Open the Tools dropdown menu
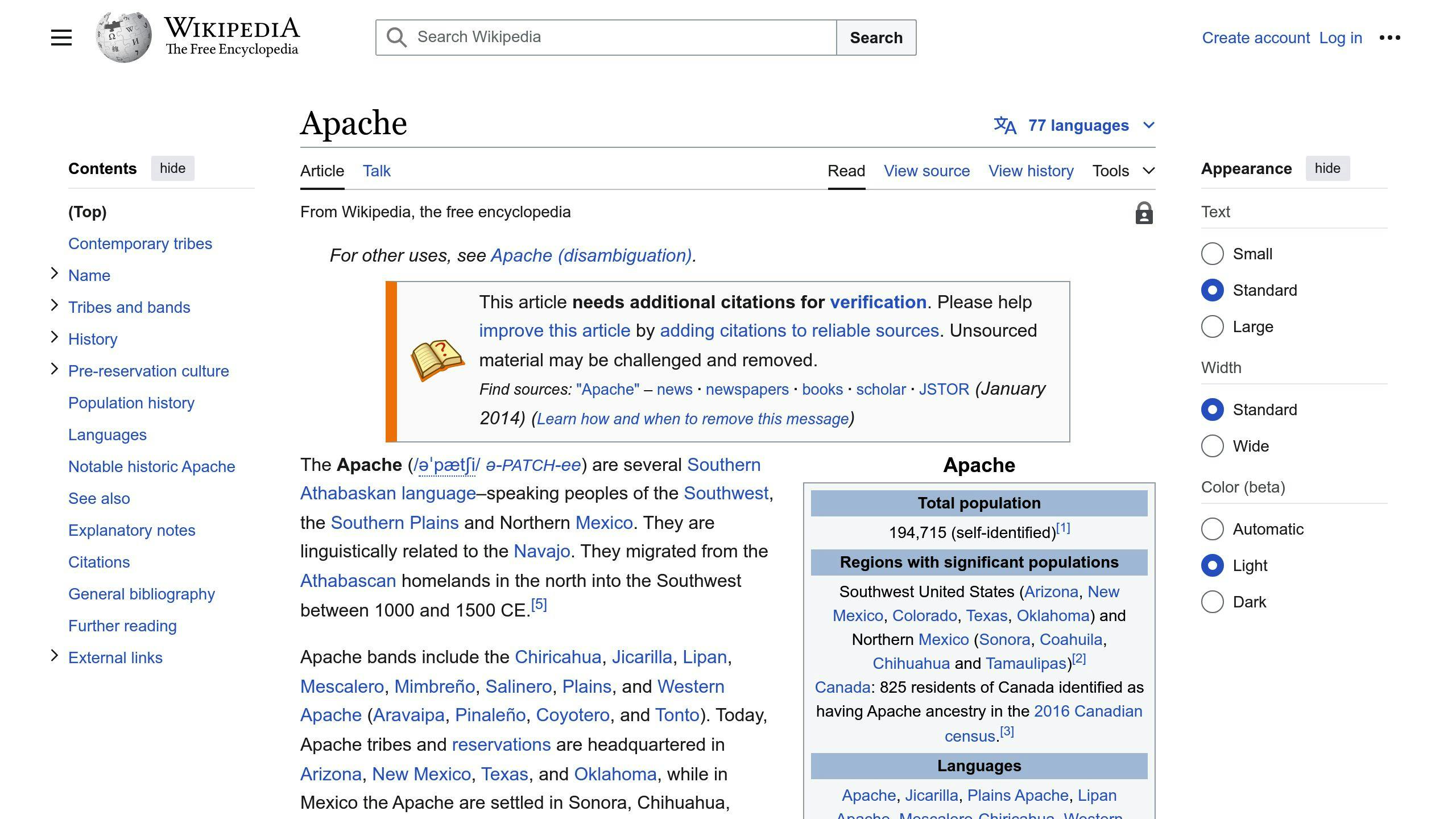The width and height of the screenshot is (1456, 819). click(1123, 171)
